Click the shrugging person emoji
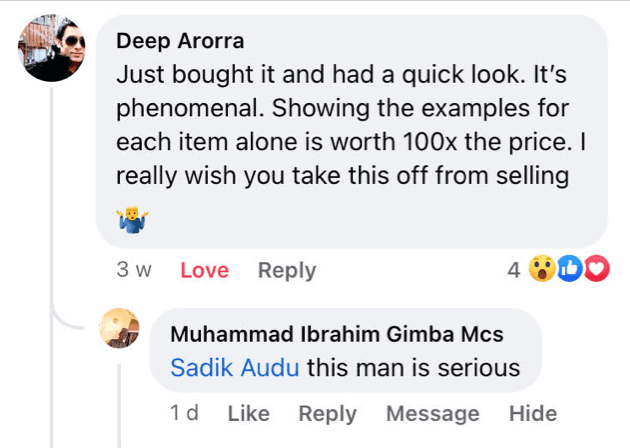 point(129,218)
